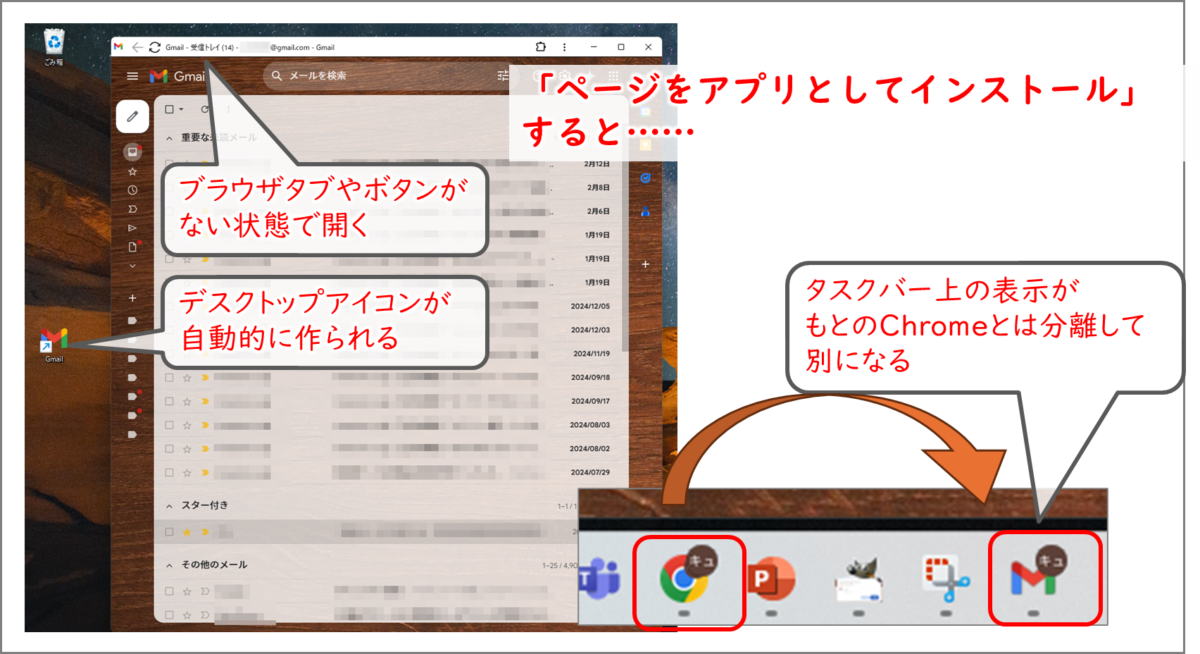
Task: Open the three-dot menu in the title bar
Action: click(565, 46)
